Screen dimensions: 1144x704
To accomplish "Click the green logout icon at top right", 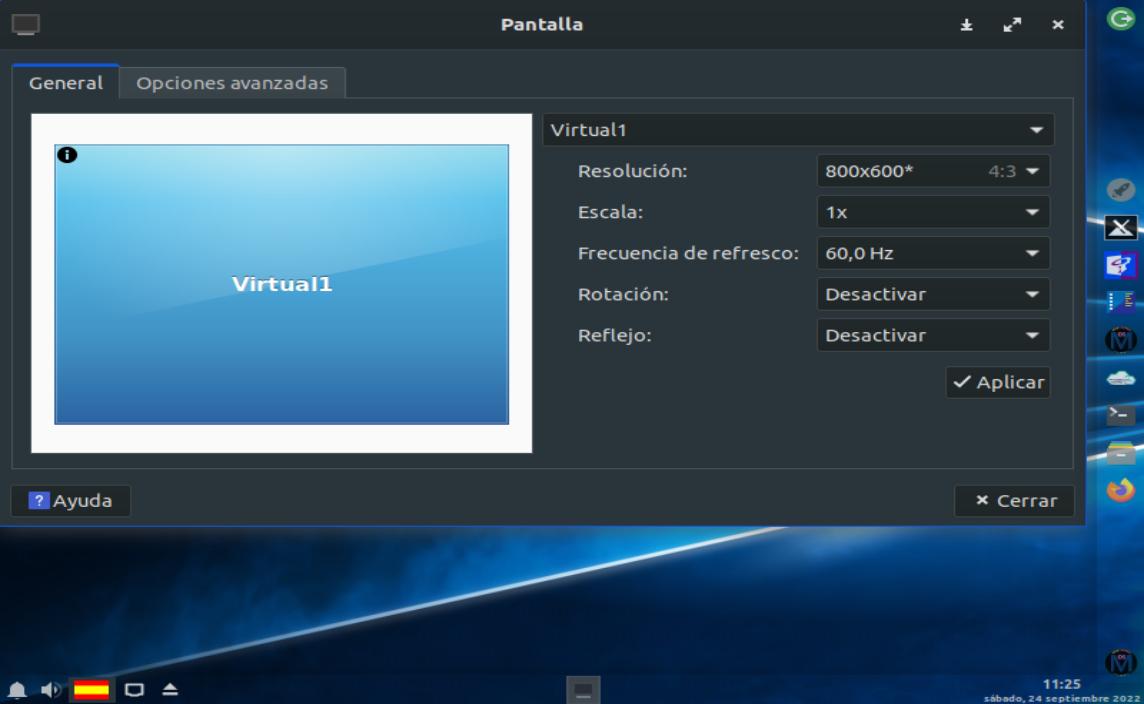I will [x=1121, y=18].
